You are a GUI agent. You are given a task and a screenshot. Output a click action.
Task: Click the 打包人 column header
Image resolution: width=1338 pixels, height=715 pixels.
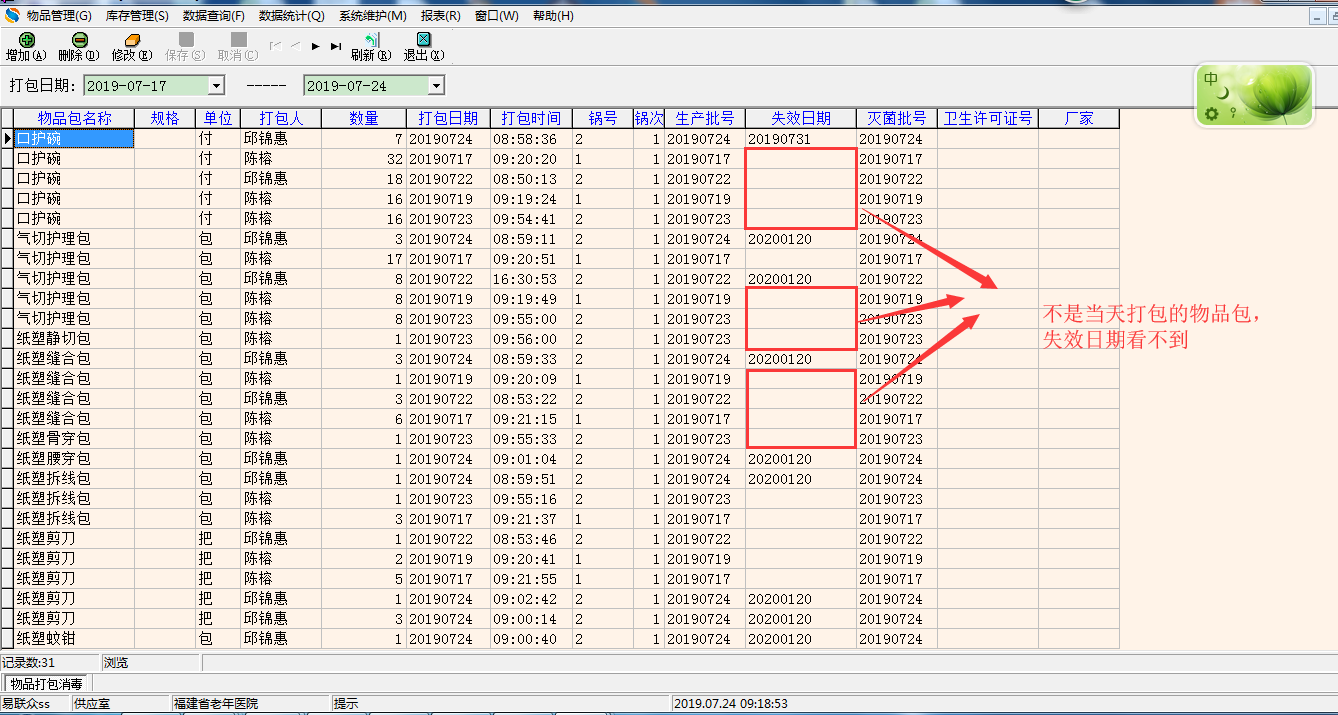(x=281, y=118)
